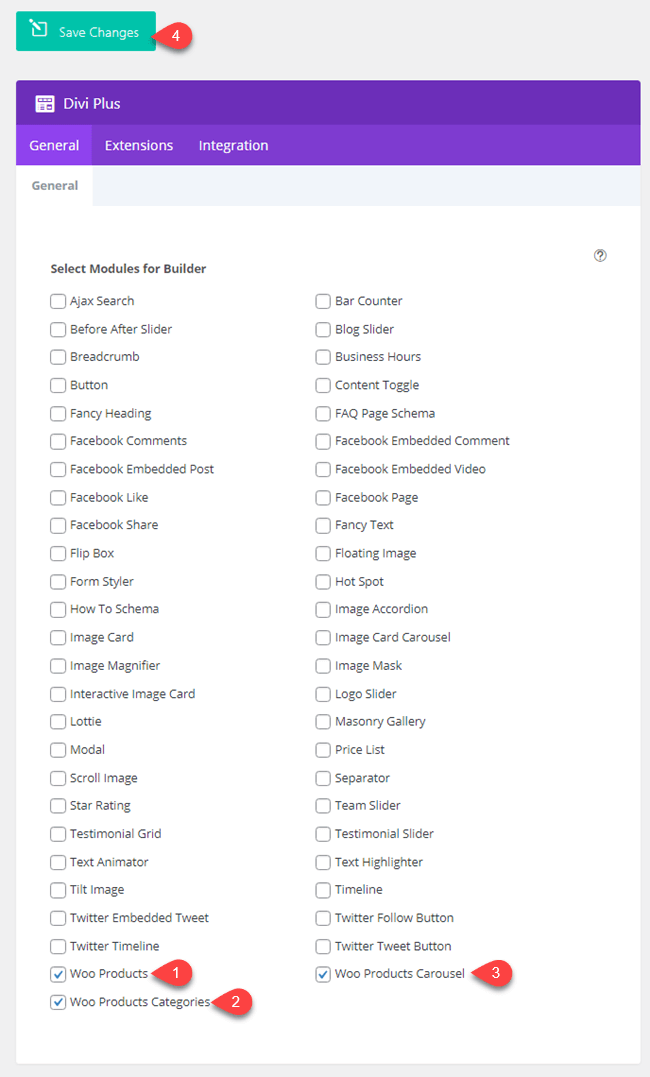This screenshot has width=650, height=1077.
Task: Check the Blog Slider checkbox
Action: pyautogui.click(x=323, y=329)
